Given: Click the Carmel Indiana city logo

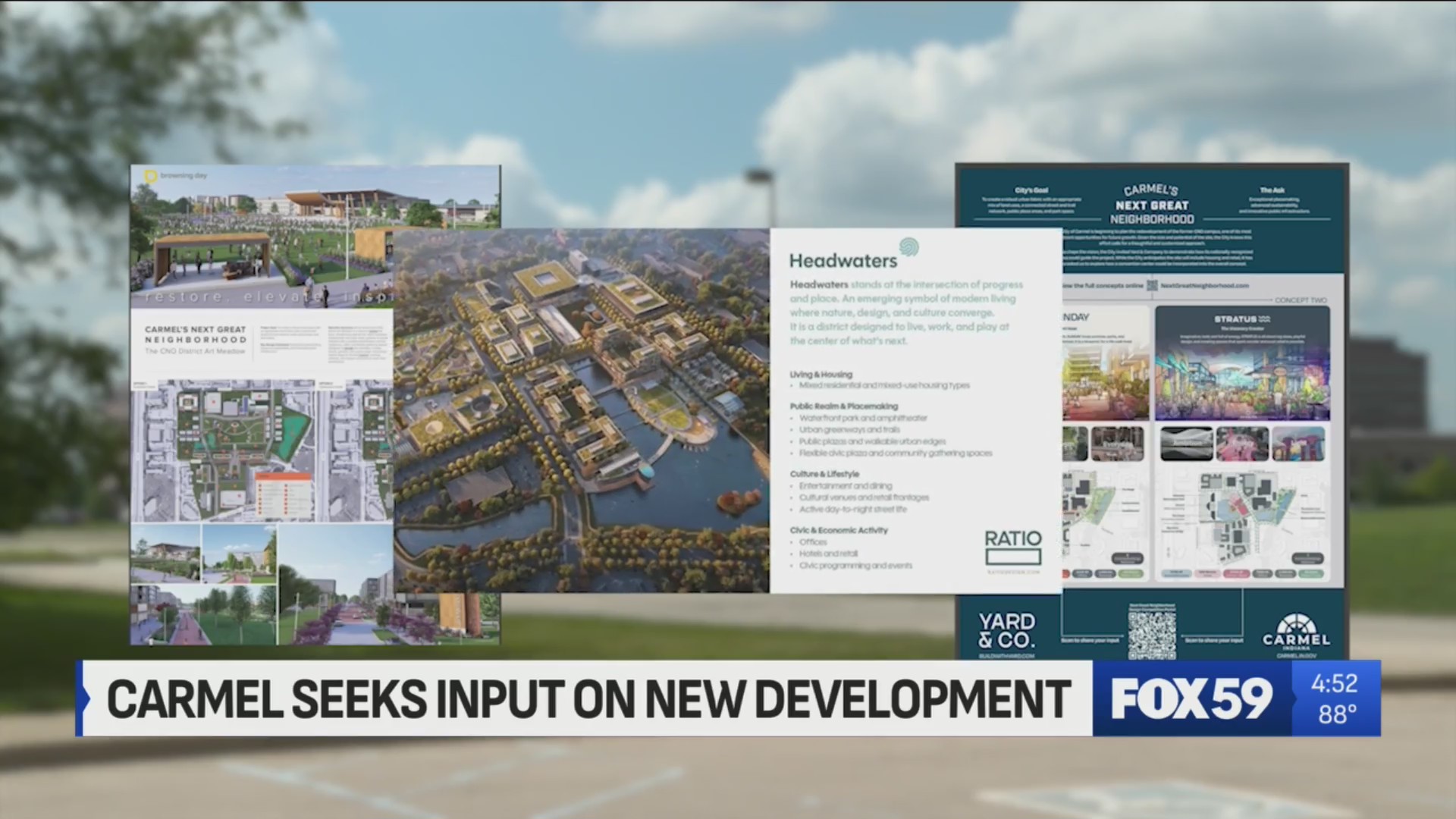Looking at the screenshot, I should [x=1296, y=633].
